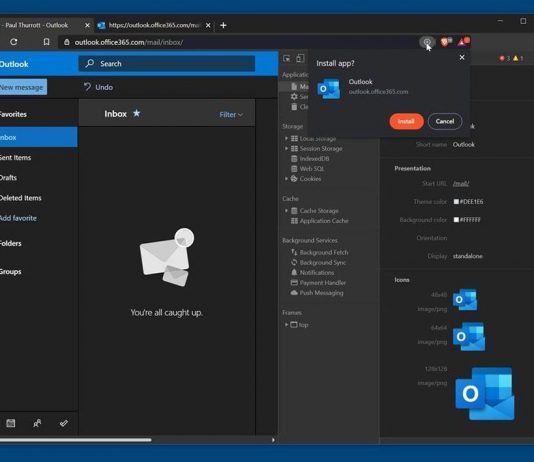534x462 pixels.
Task: Close the outlook.office365.com tab
Action: 208,25
